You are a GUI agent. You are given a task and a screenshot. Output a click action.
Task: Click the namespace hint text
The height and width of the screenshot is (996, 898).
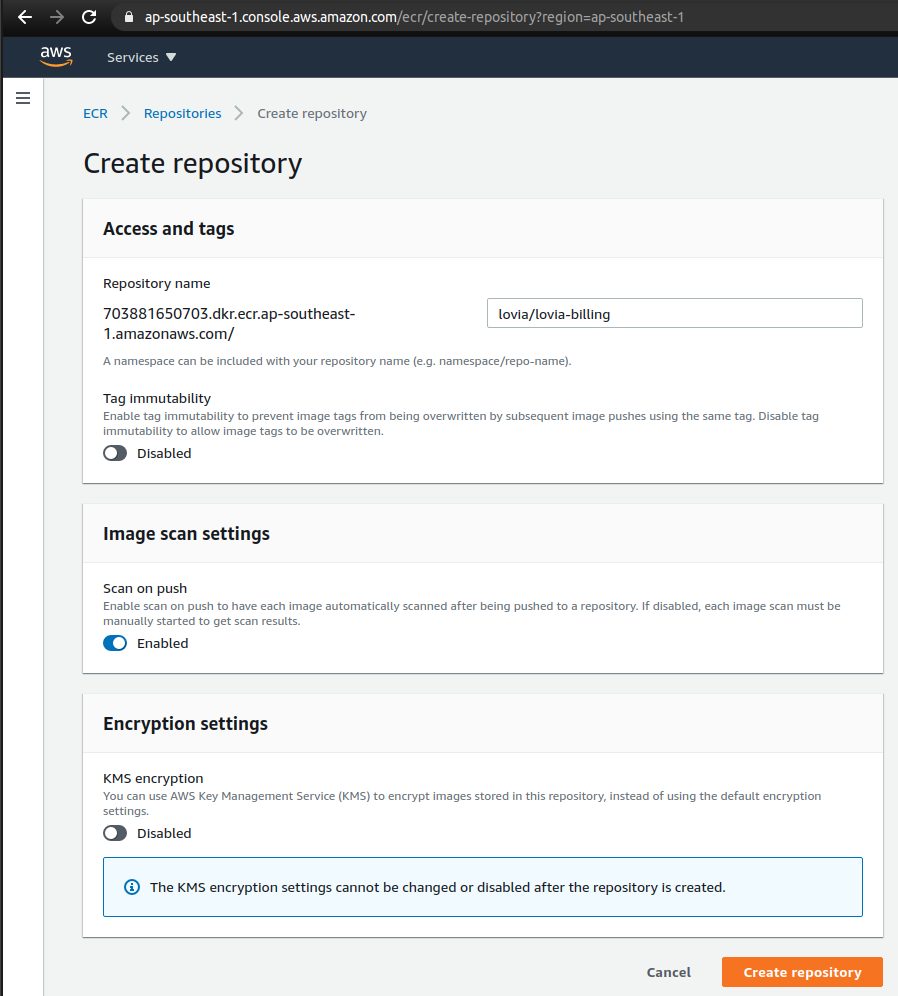point(337,361)
